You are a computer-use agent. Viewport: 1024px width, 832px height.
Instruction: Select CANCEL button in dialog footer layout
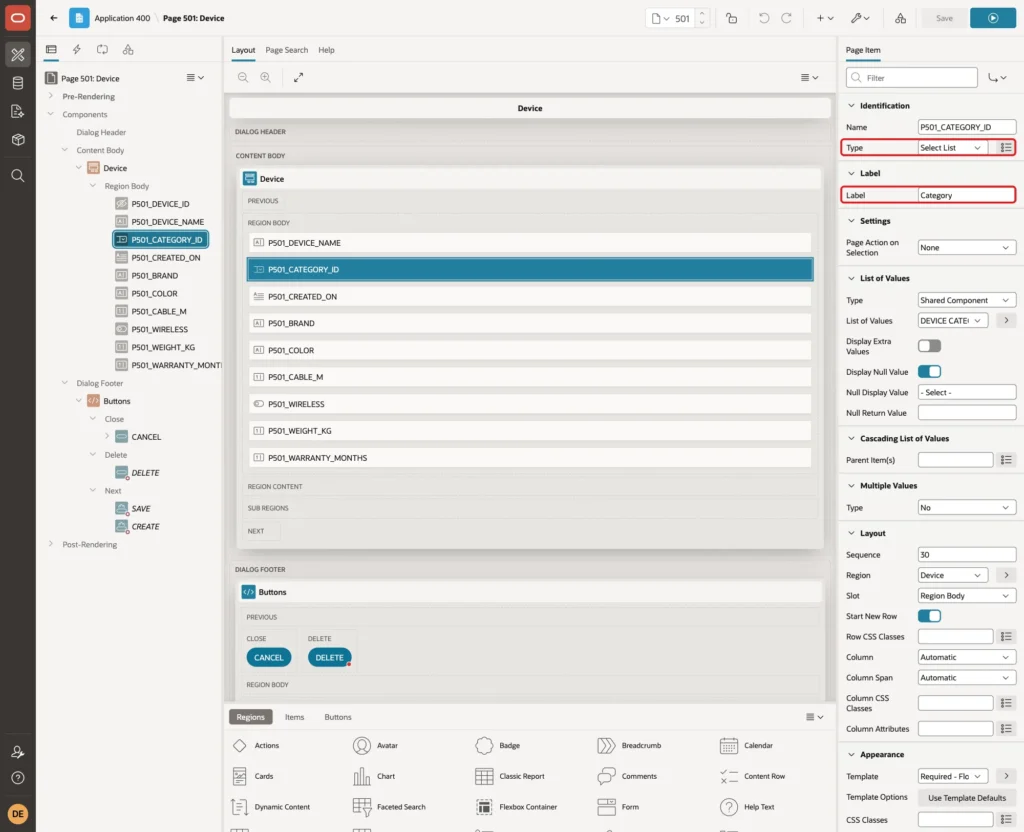click(x=268, y=658)
